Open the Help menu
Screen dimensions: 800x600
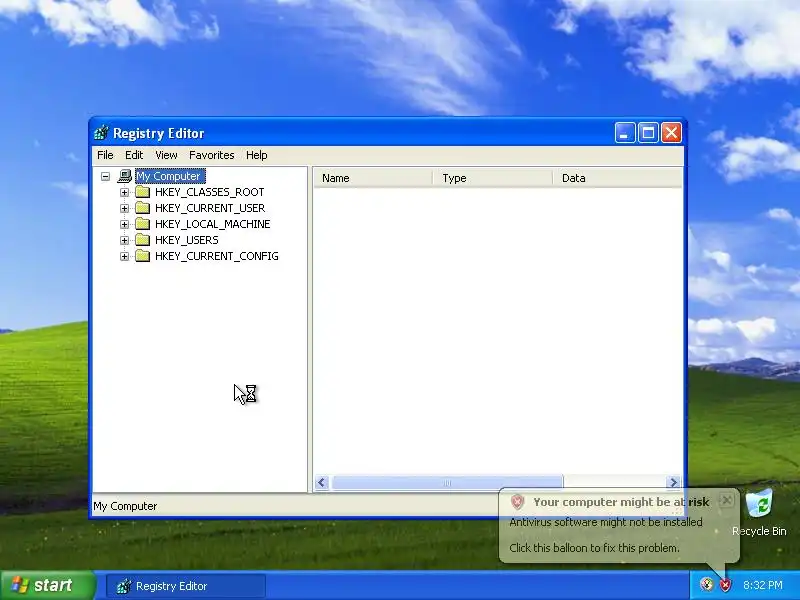tap(257, 155)
